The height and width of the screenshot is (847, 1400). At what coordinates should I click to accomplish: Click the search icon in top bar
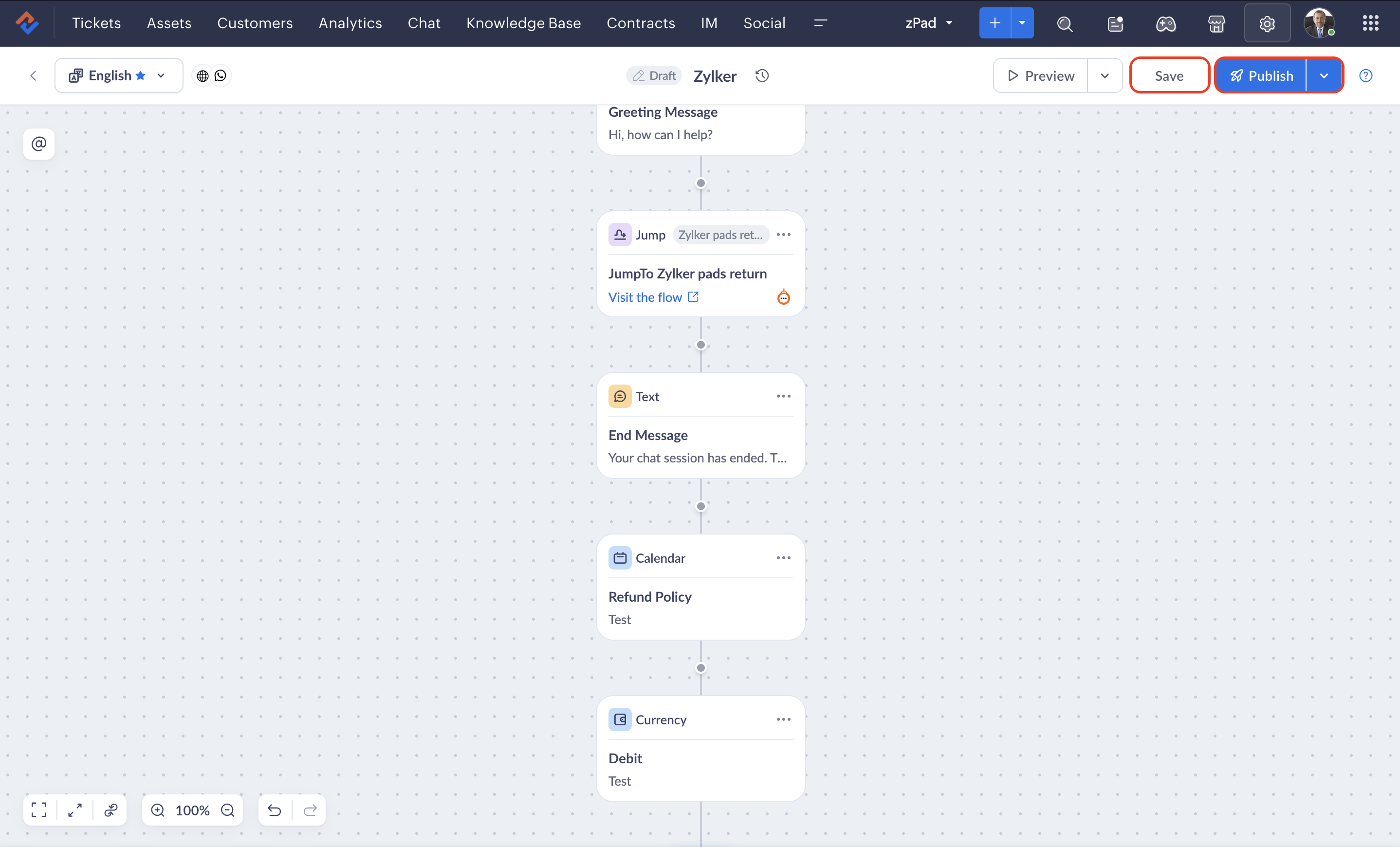[1064, 23]
